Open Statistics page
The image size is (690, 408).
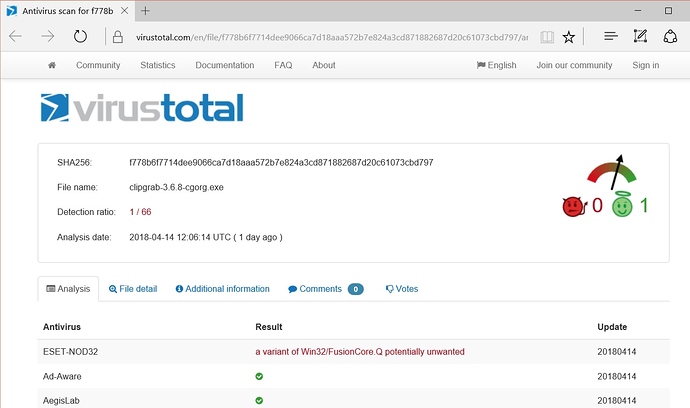tap(158, 65)
